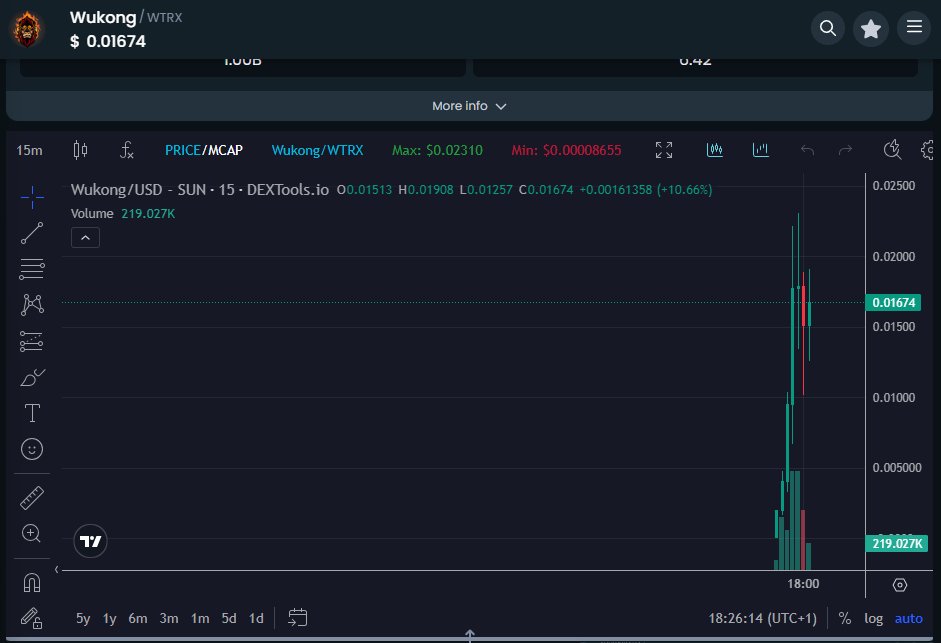Image resolution: width=941 pixels, height=643 pixels.
Task: Click the up arrow panel handle
Action: coord(470,635)
